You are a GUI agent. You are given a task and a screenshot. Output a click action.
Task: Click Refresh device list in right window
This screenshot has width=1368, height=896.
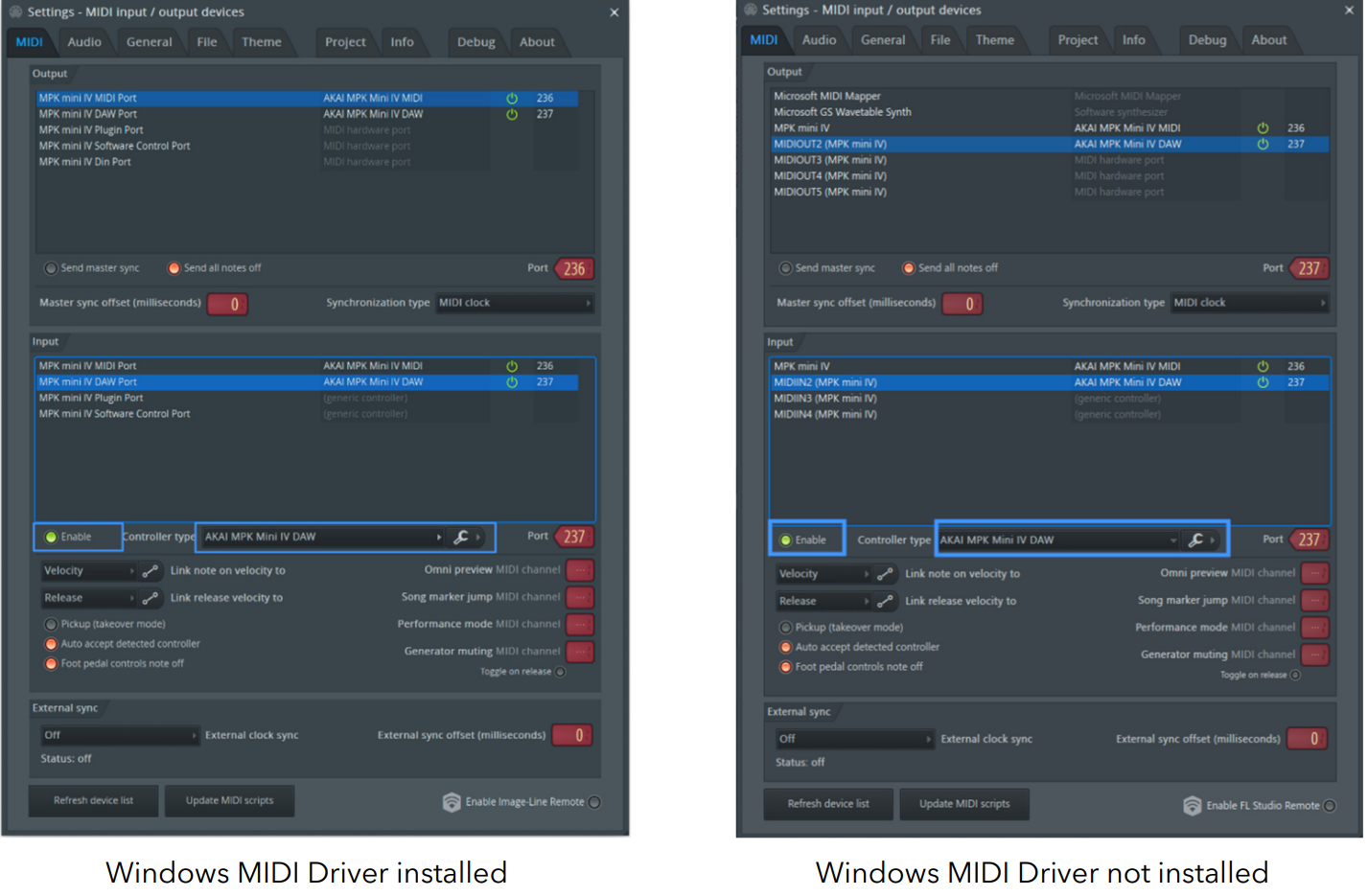coord(828,804)
